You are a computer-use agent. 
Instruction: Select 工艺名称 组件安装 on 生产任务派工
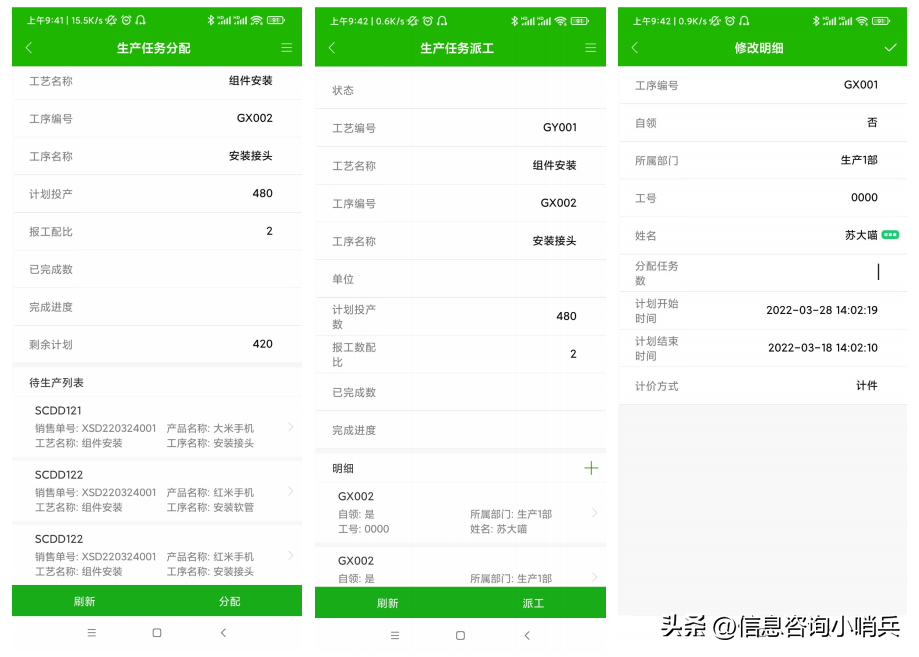pyautogui.click(x=554, y=165)
